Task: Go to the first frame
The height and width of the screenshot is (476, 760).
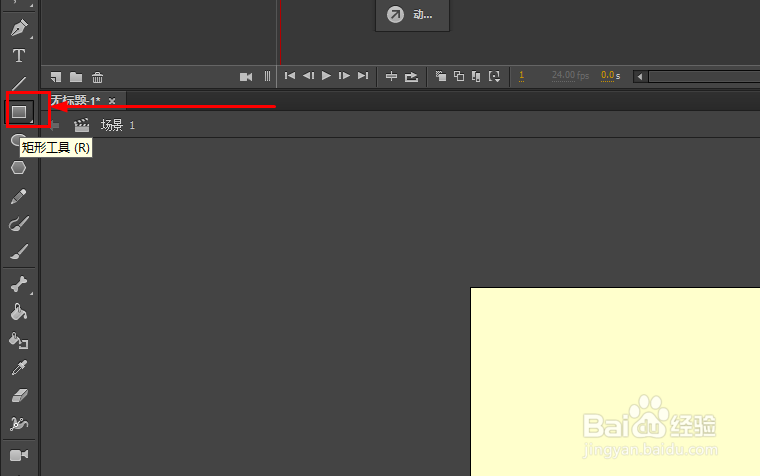Action: [x=290, y=76]
